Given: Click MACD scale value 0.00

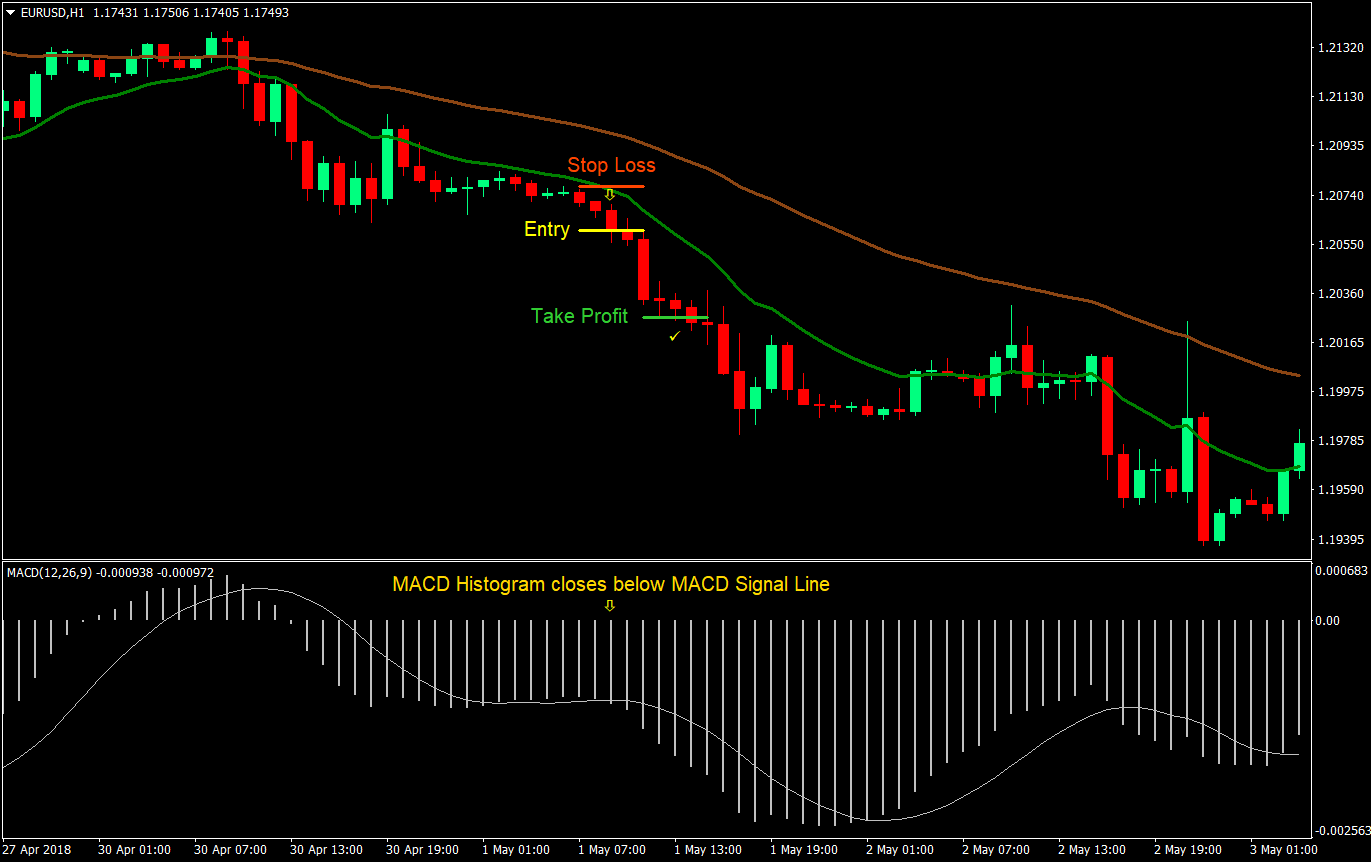Looking at the screenshot, I should pos(1327,621).
